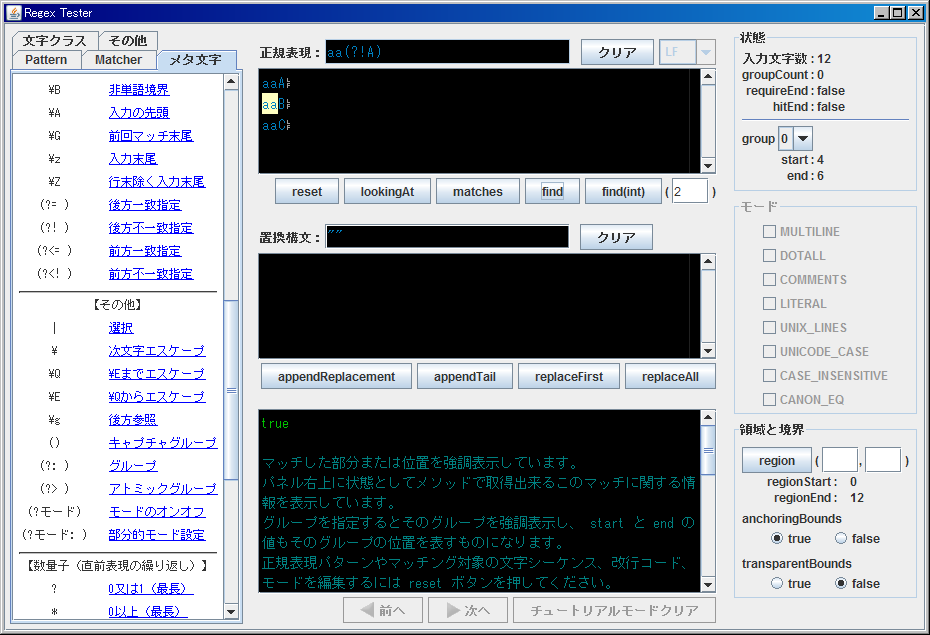Open the 文字クラス tab

click(x=55, y=41)
